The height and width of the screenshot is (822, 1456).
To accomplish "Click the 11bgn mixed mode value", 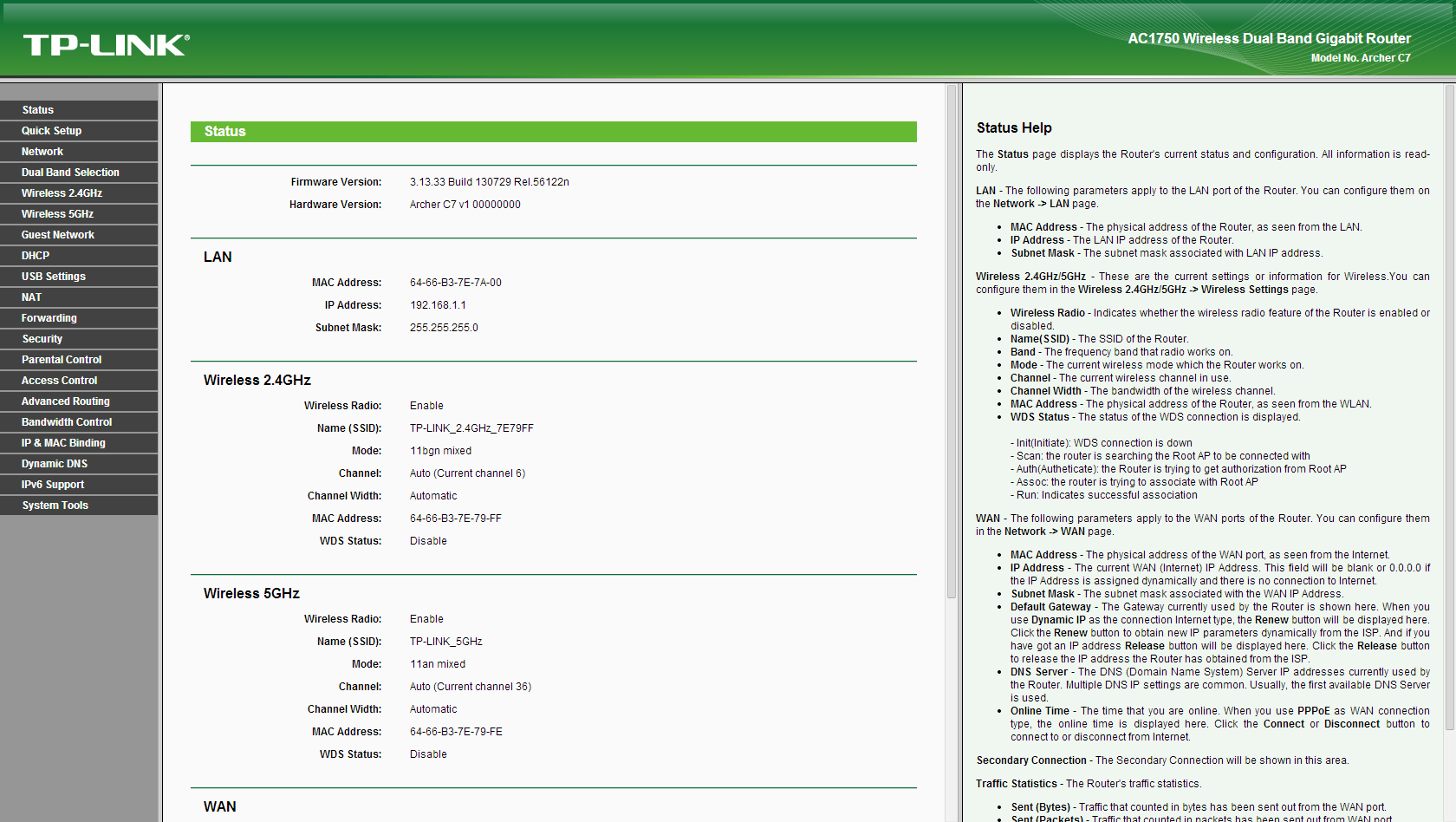I will coord(441,451).
